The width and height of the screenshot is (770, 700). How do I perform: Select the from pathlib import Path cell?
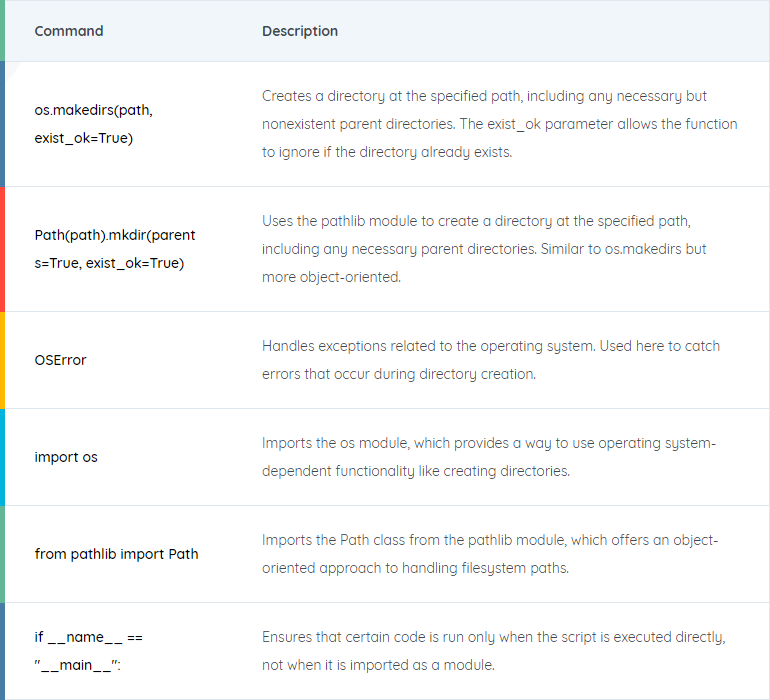coord(116,554)
